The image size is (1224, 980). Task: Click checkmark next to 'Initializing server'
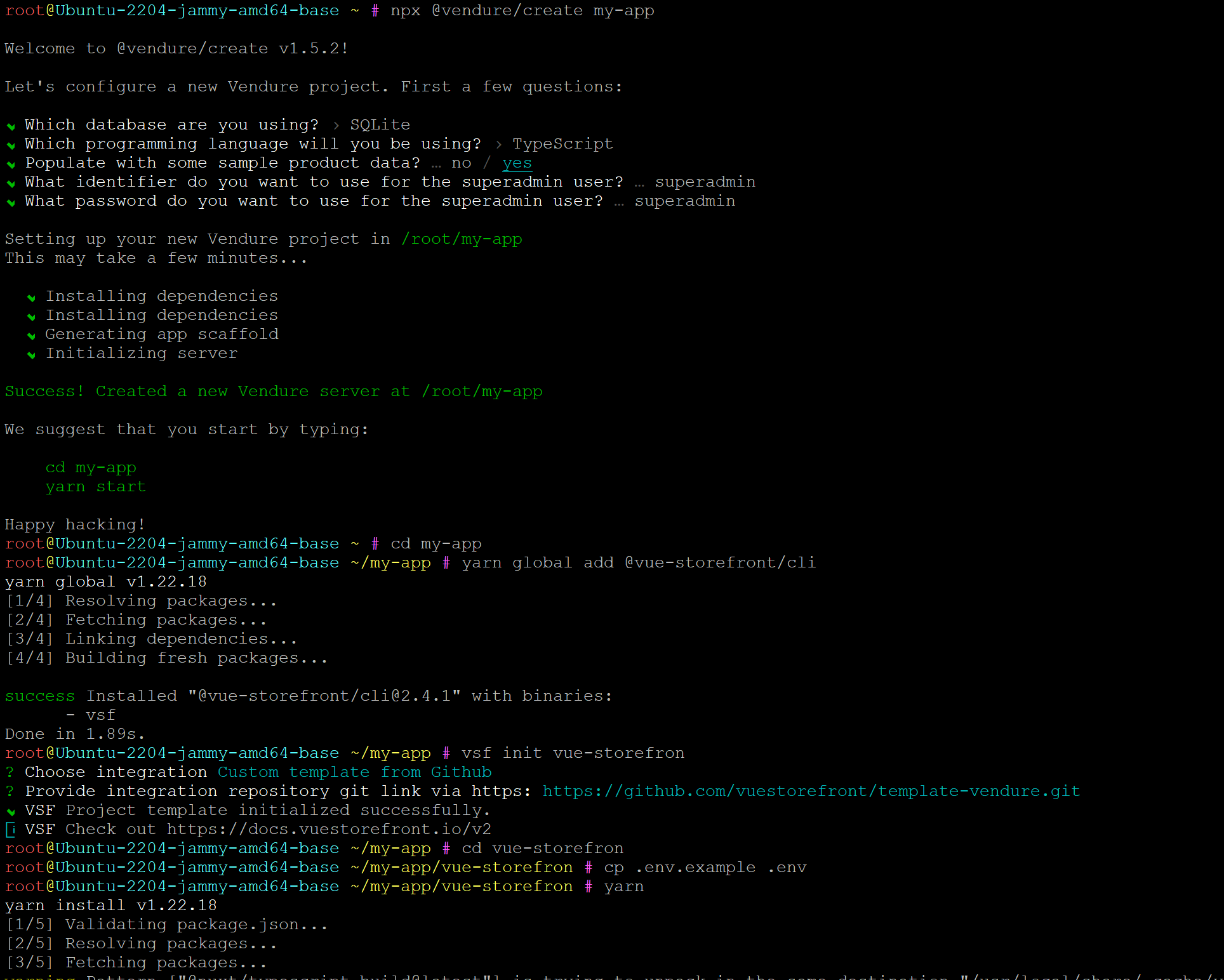click(x=31, y=355)
